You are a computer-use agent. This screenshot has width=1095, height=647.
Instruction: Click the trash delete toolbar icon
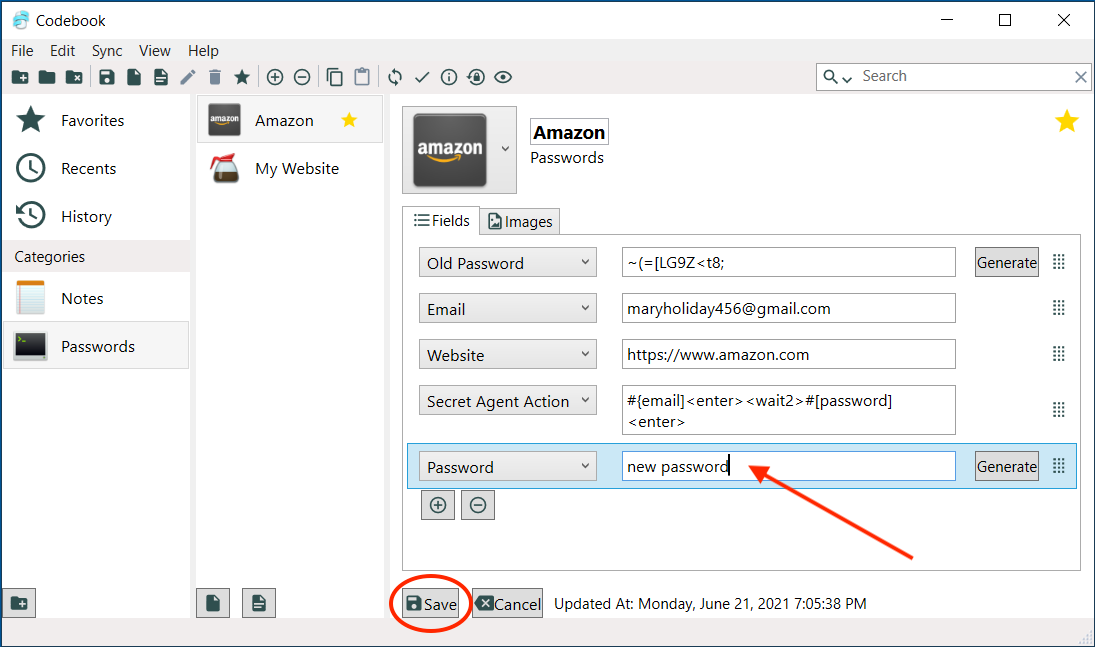(215, 77)
